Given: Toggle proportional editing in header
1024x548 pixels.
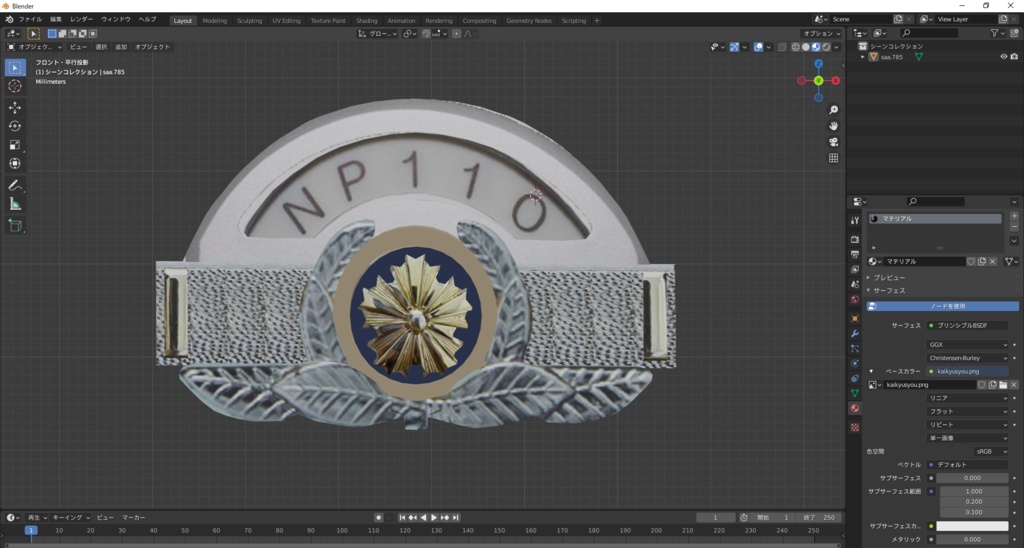Looking at the screenshot, I should point(456,33).
